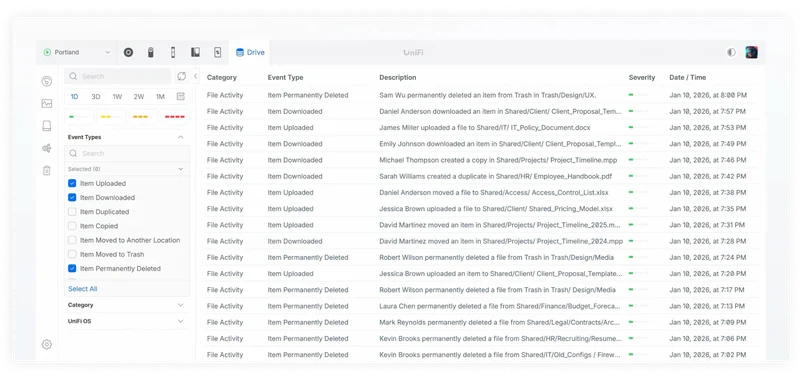Filter by green low severity level

[79, 117]
